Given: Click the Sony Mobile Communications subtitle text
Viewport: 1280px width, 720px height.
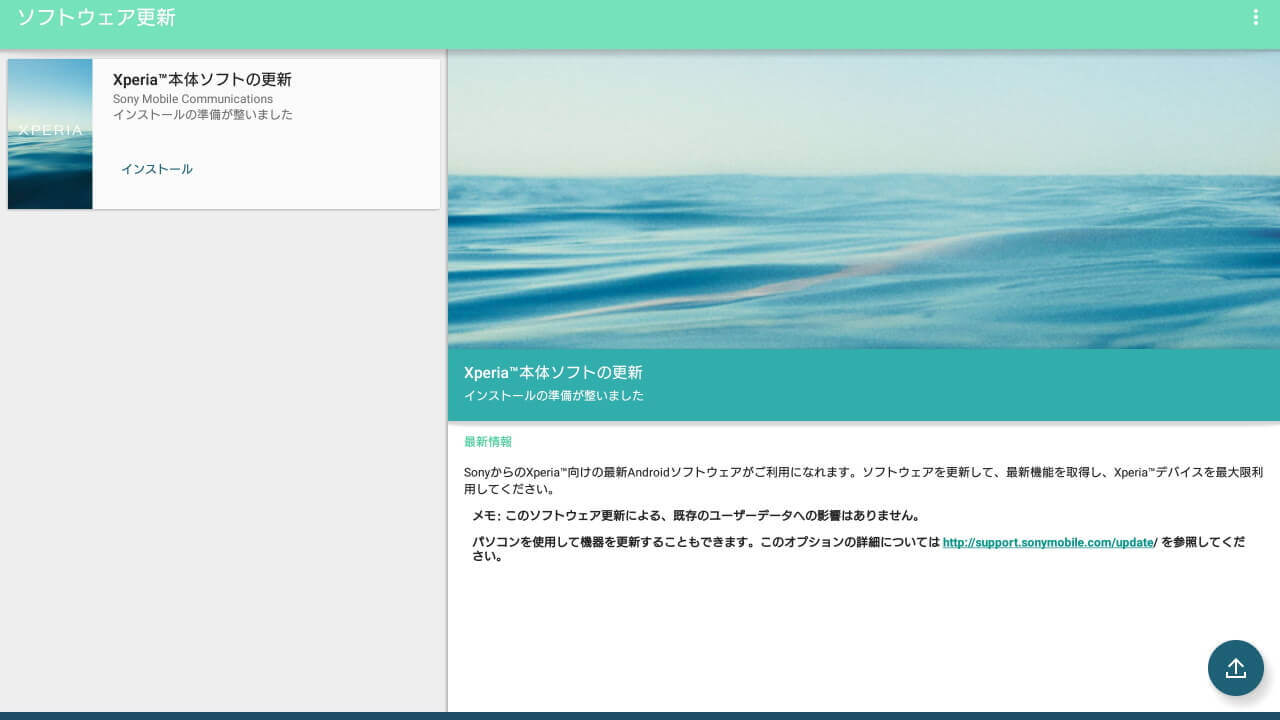Looking at the screenshot, I should click(193, 99).
